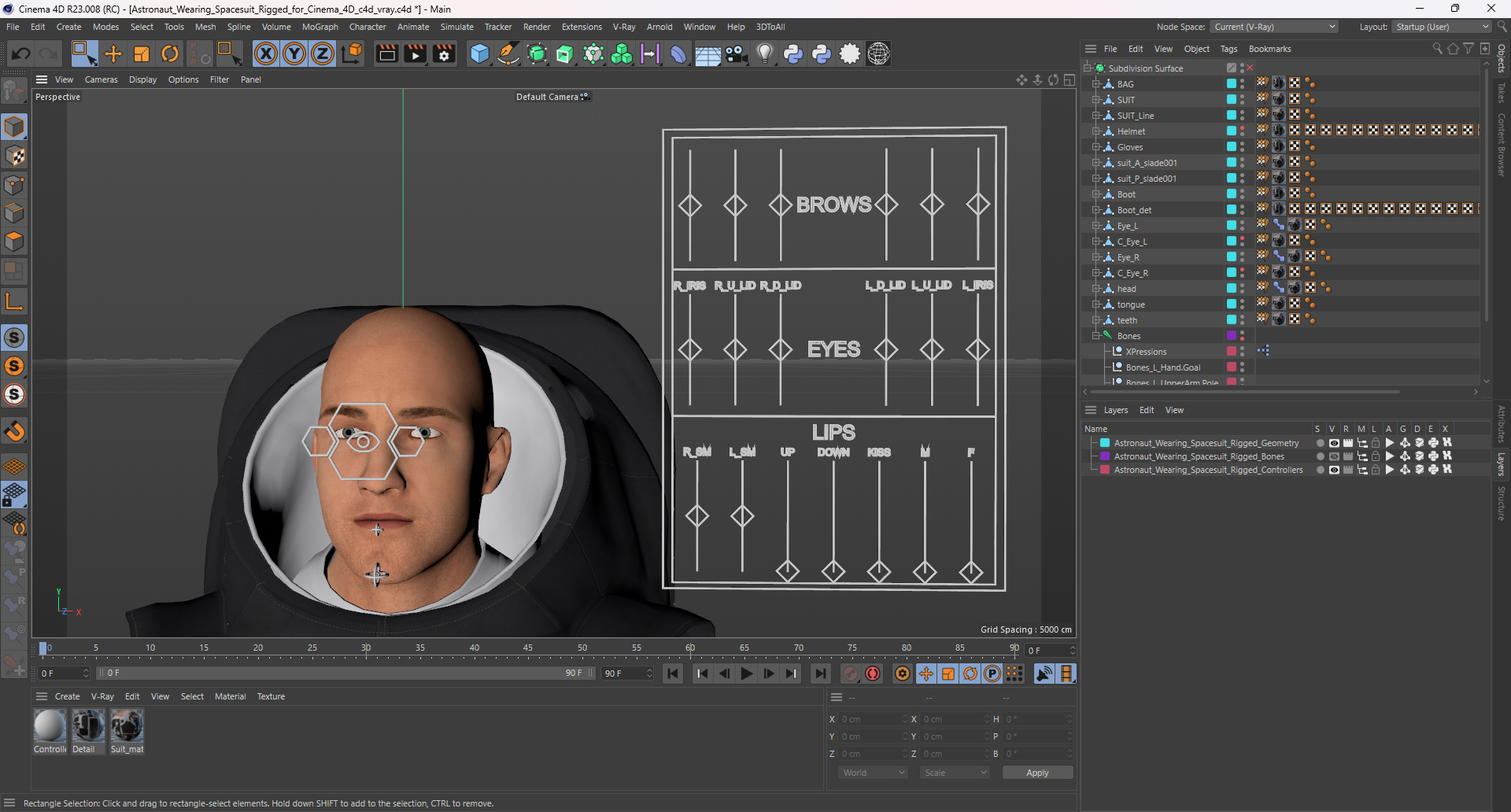Toggle X axis lock
Screen dimensions: 1511x812
tap(266, 54)
